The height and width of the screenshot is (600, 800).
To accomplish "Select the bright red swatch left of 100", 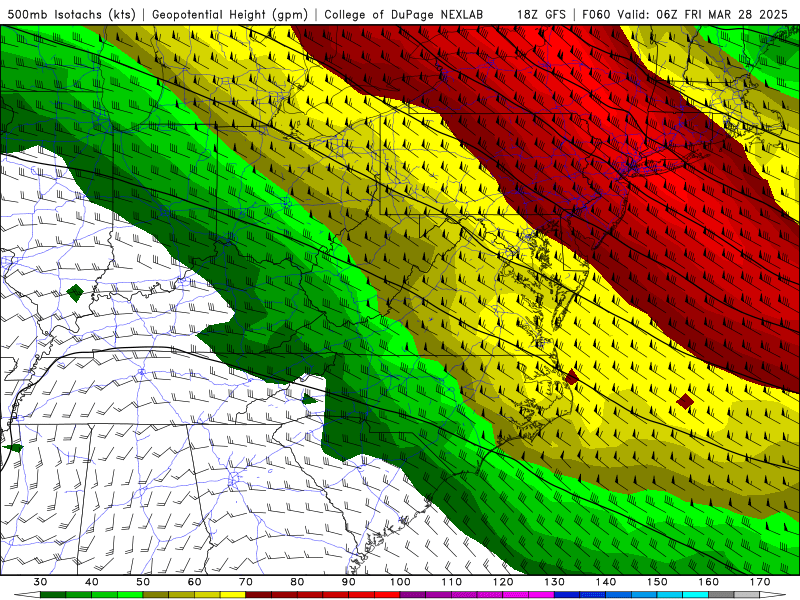I will 387,596.
